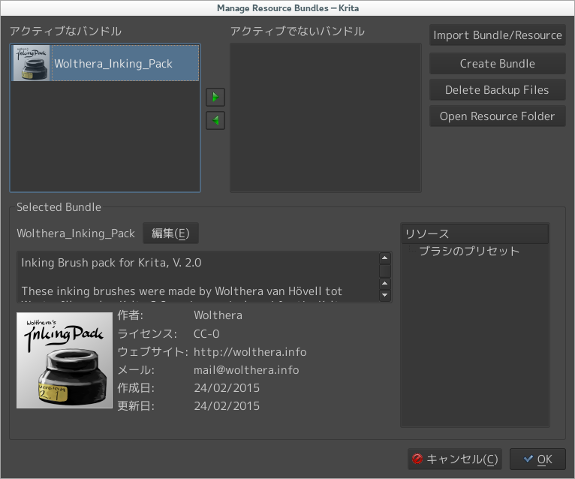
Task: Click the green left arrow to activate bundle
Action: pyautogui.click(x=215, y=120)
